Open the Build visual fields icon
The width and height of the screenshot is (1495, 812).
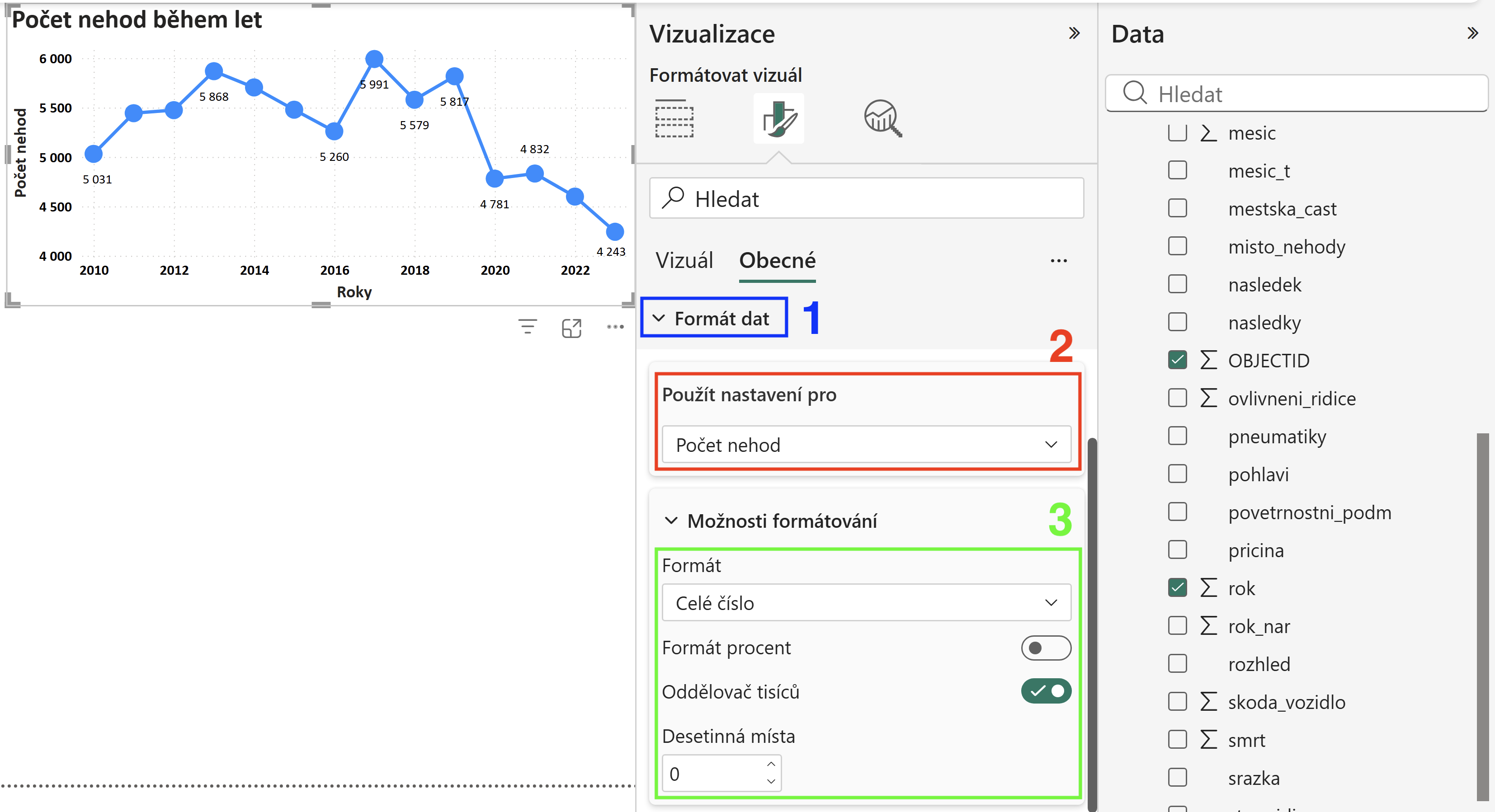coord(674,118)
